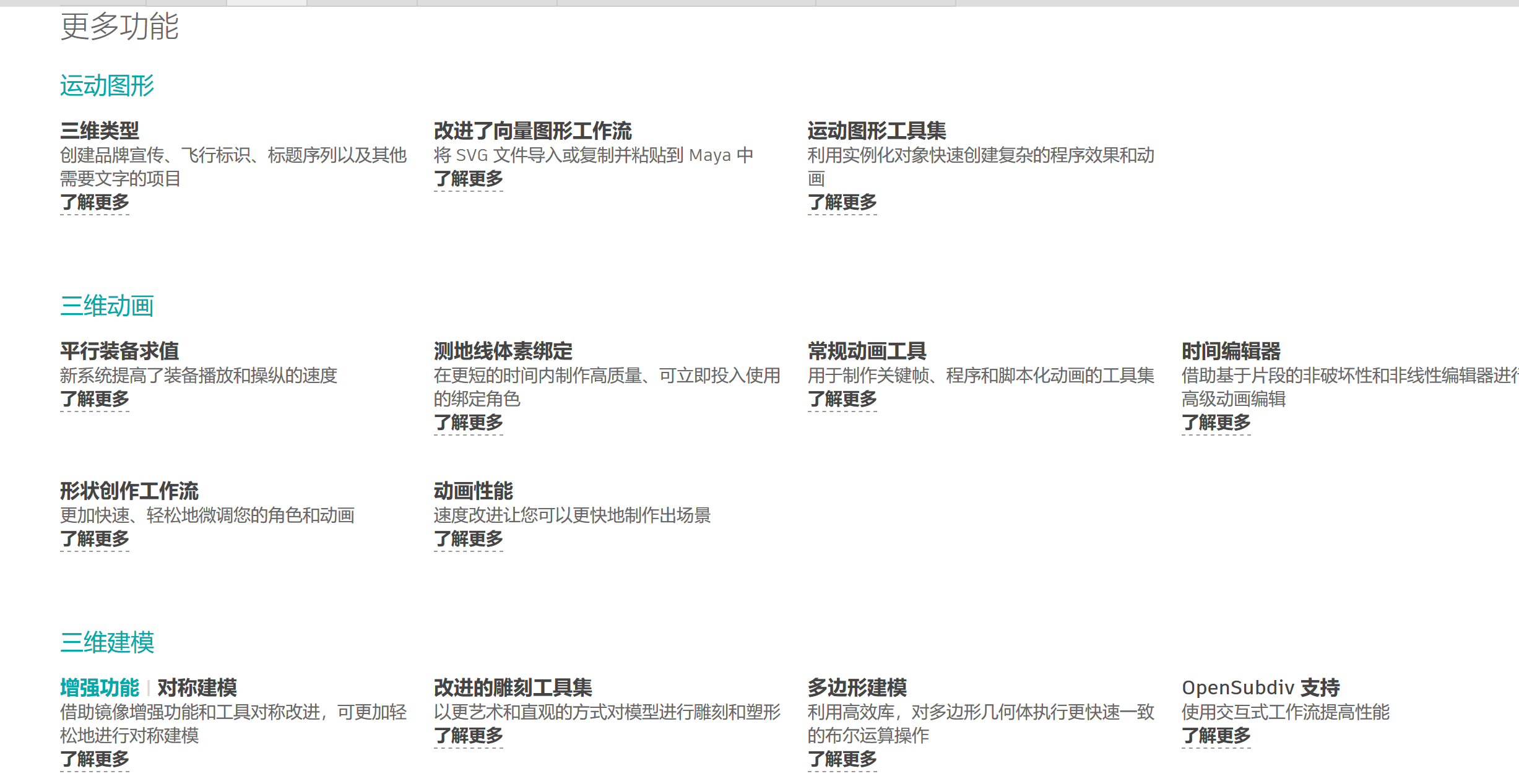This screenshot has height=784, width=1519.
Task: Open 了解更多 beneath 动画性能
Action: coord(469,539)
